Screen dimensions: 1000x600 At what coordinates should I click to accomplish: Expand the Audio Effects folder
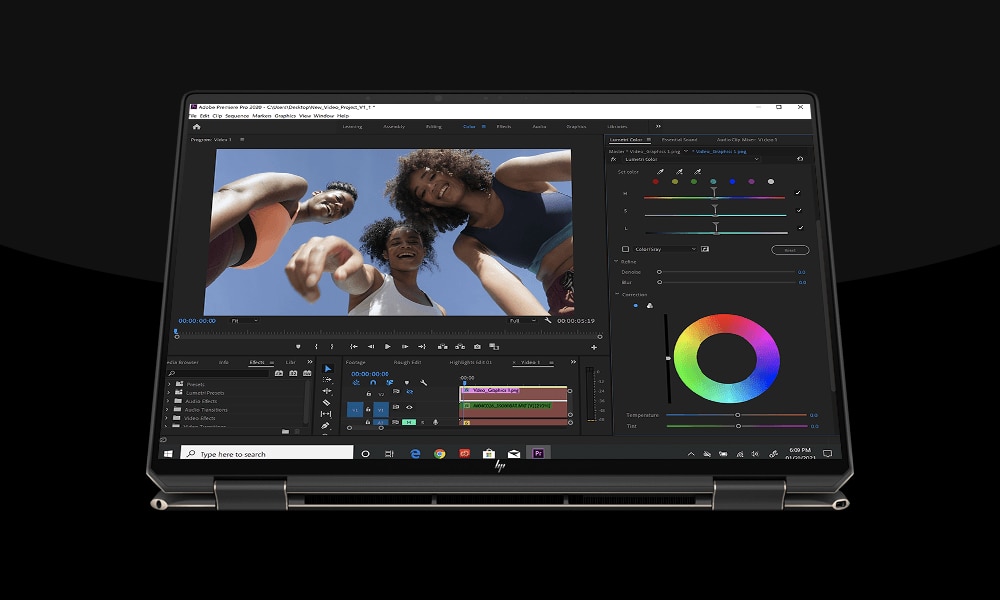pyautogui.click(x=168, y=401)
